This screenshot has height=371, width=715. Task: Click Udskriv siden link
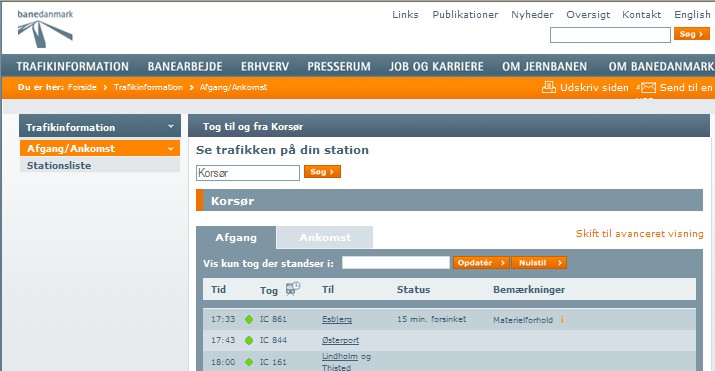[594, 88]
